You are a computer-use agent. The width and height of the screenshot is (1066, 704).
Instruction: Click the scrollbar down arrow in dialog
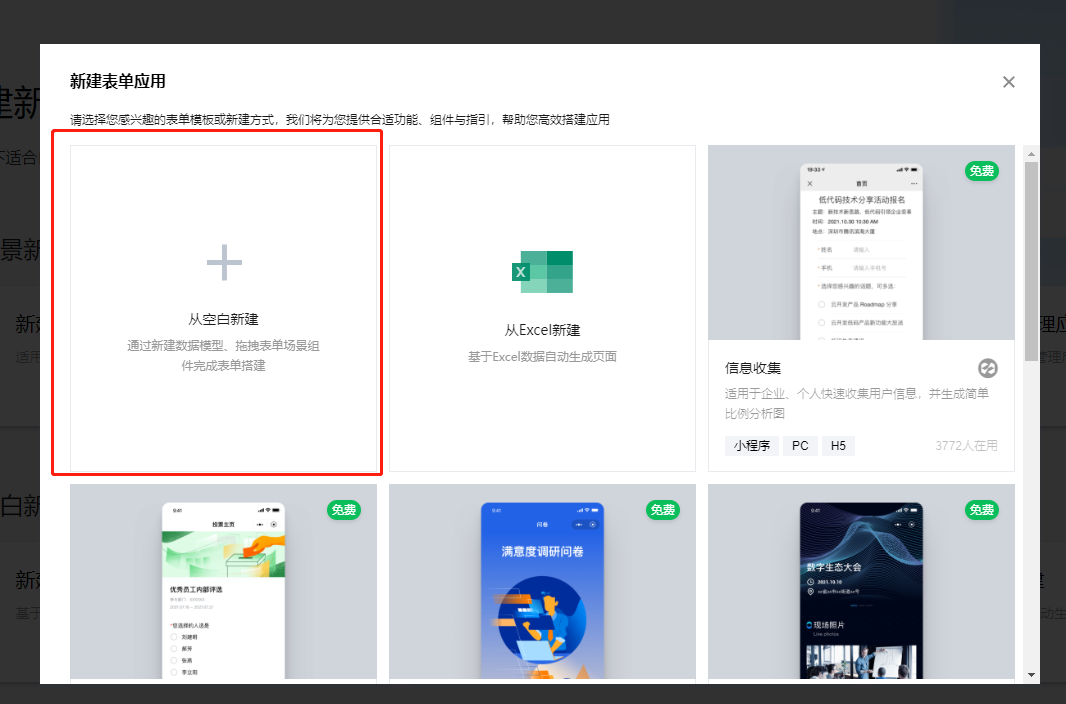(1031, 675)
